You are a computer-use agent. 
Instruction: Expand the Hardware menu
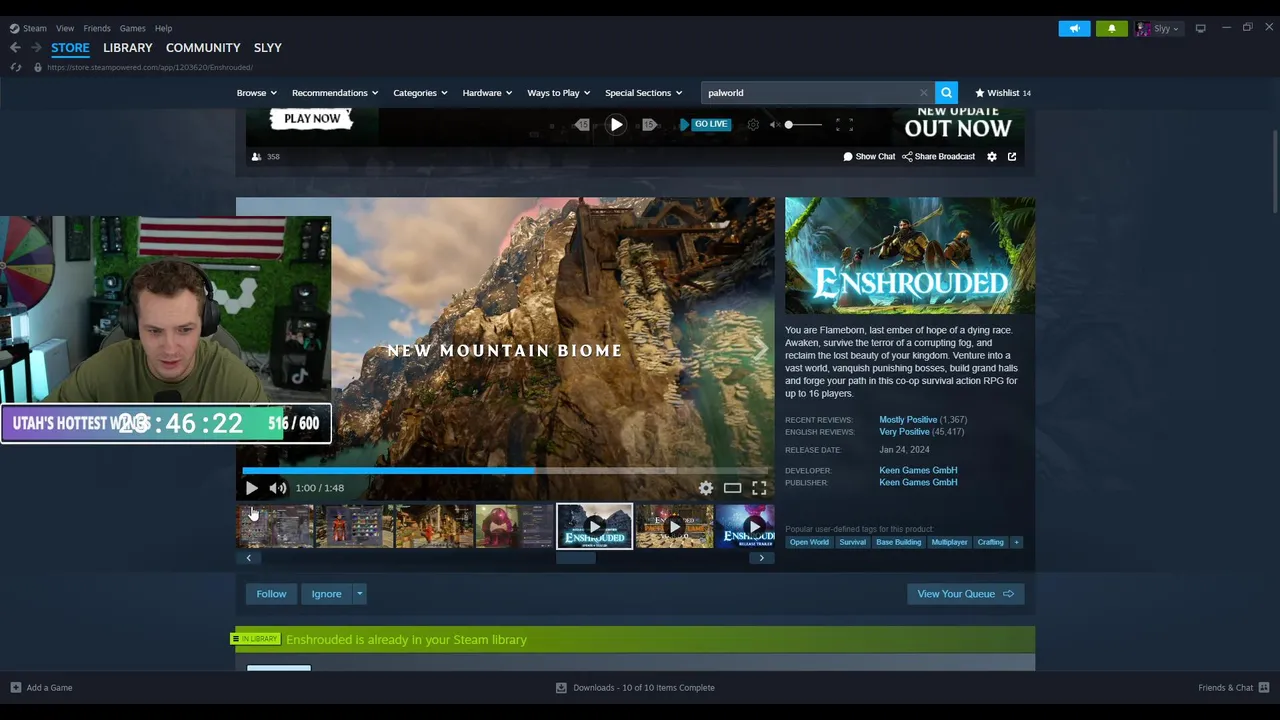[487, 93]
